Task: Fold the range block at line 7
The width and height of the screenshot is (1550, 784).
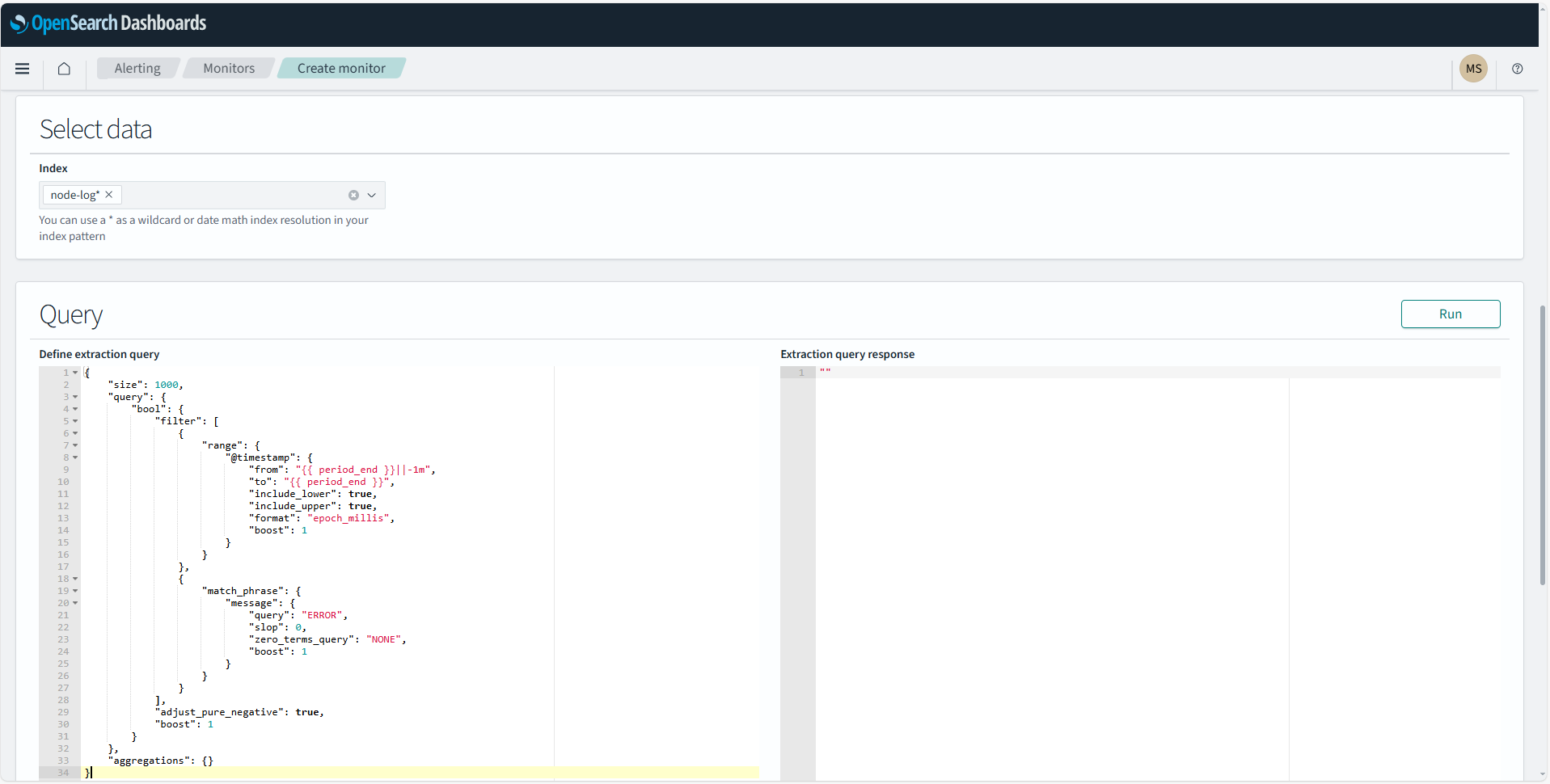Action: (75, 445)
